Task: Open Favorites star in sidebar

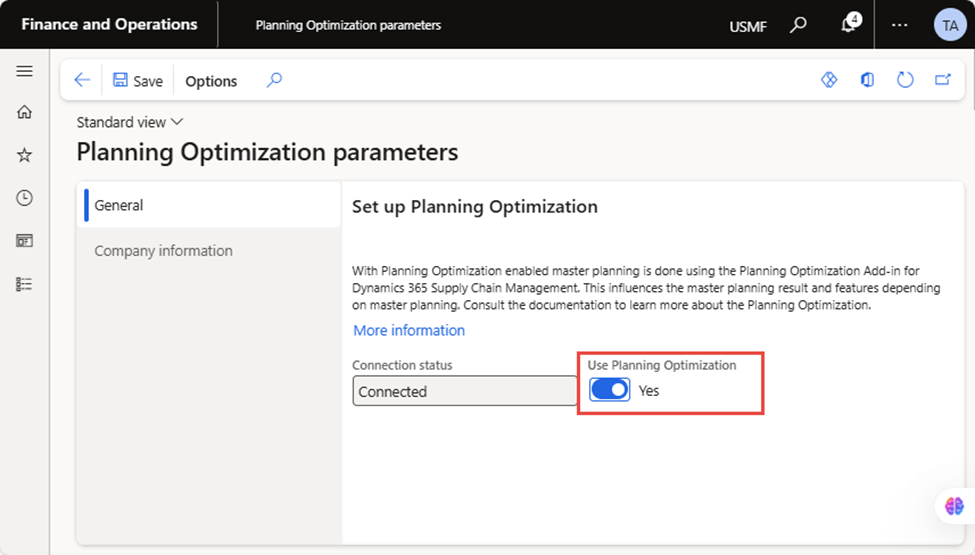Action: click(x=24, y=155)
